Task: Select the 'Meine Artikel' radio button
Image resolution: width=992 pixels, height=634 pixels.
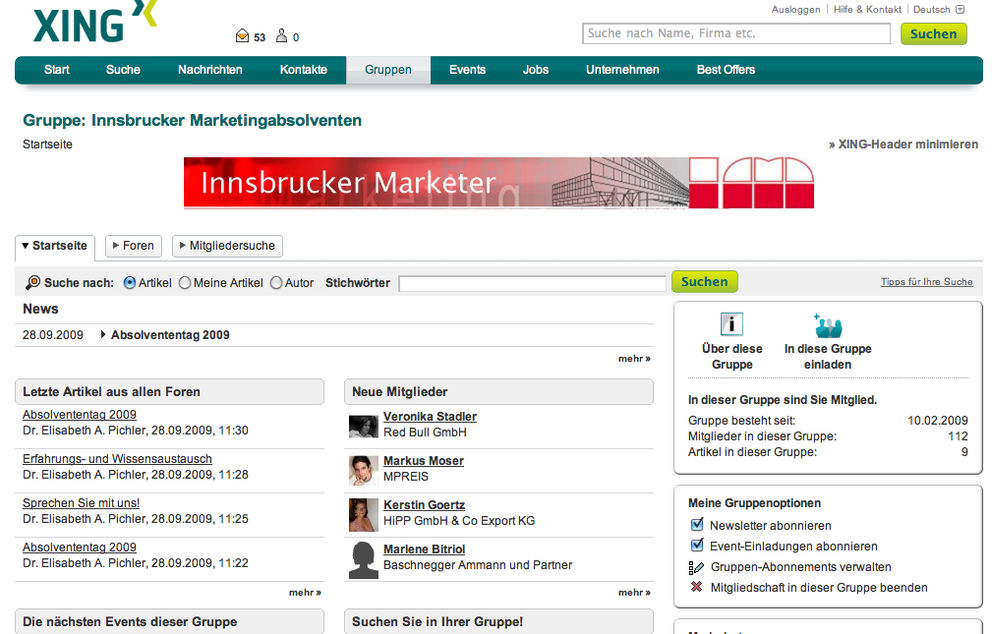Action: pyautogui.click(x=185, y=283)
